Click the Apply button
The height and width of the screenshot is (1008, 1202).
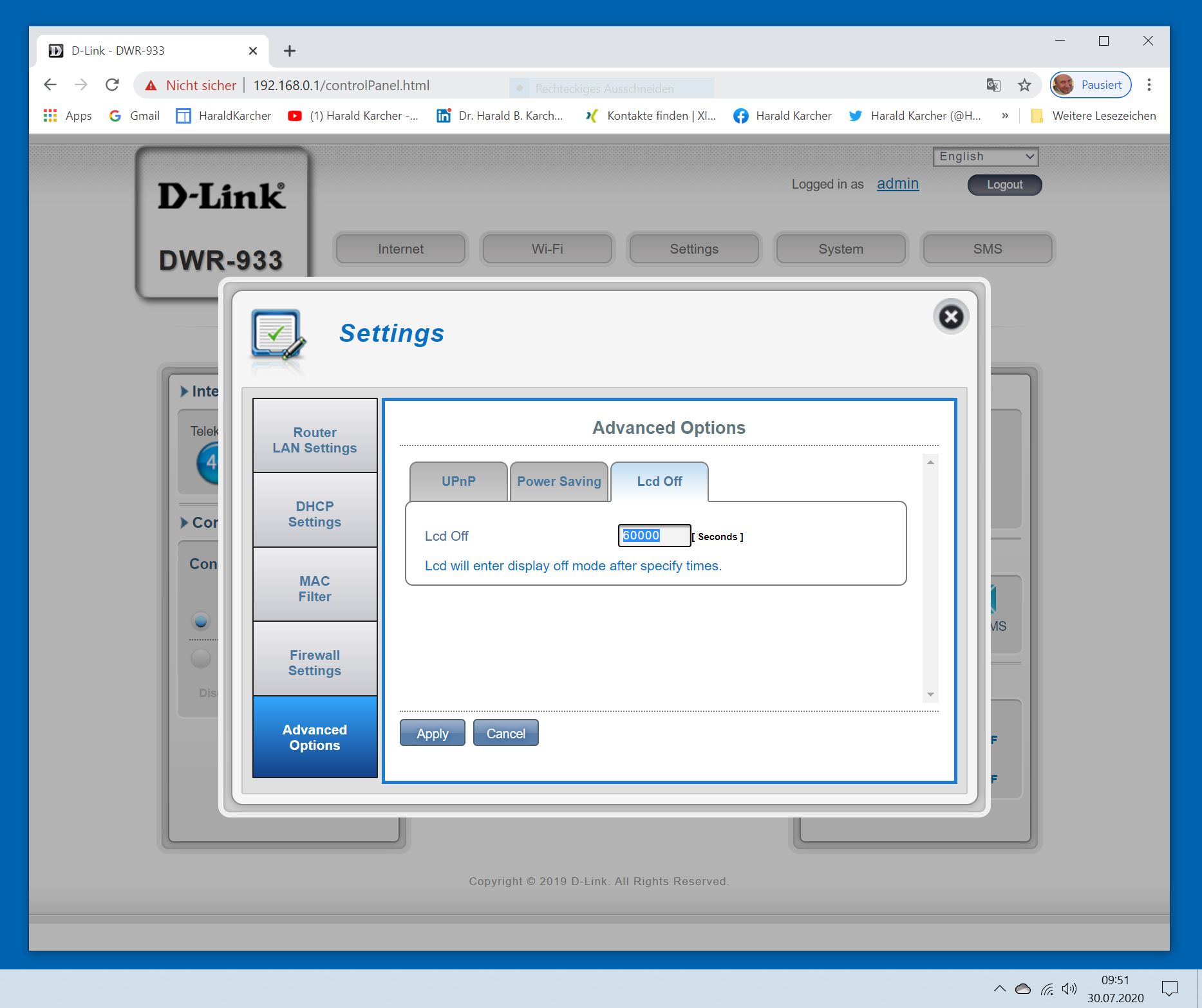click(x=433, y=733)
